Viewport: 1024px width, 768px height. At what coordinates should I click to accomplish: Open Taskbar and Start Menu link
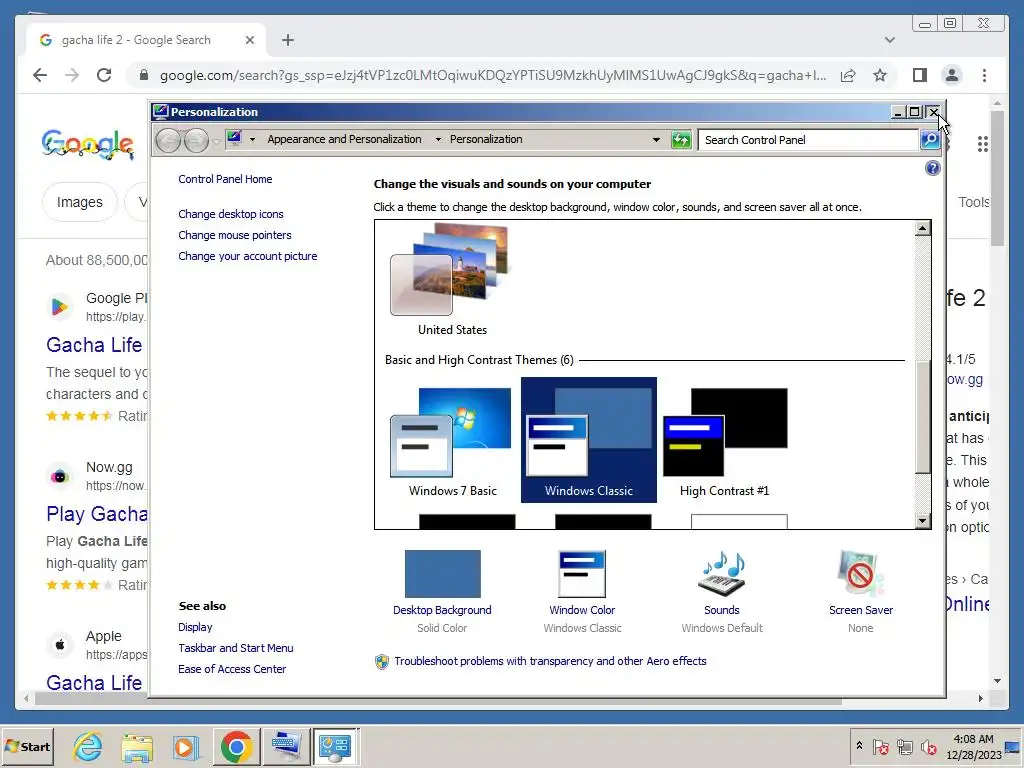point(236,648)
